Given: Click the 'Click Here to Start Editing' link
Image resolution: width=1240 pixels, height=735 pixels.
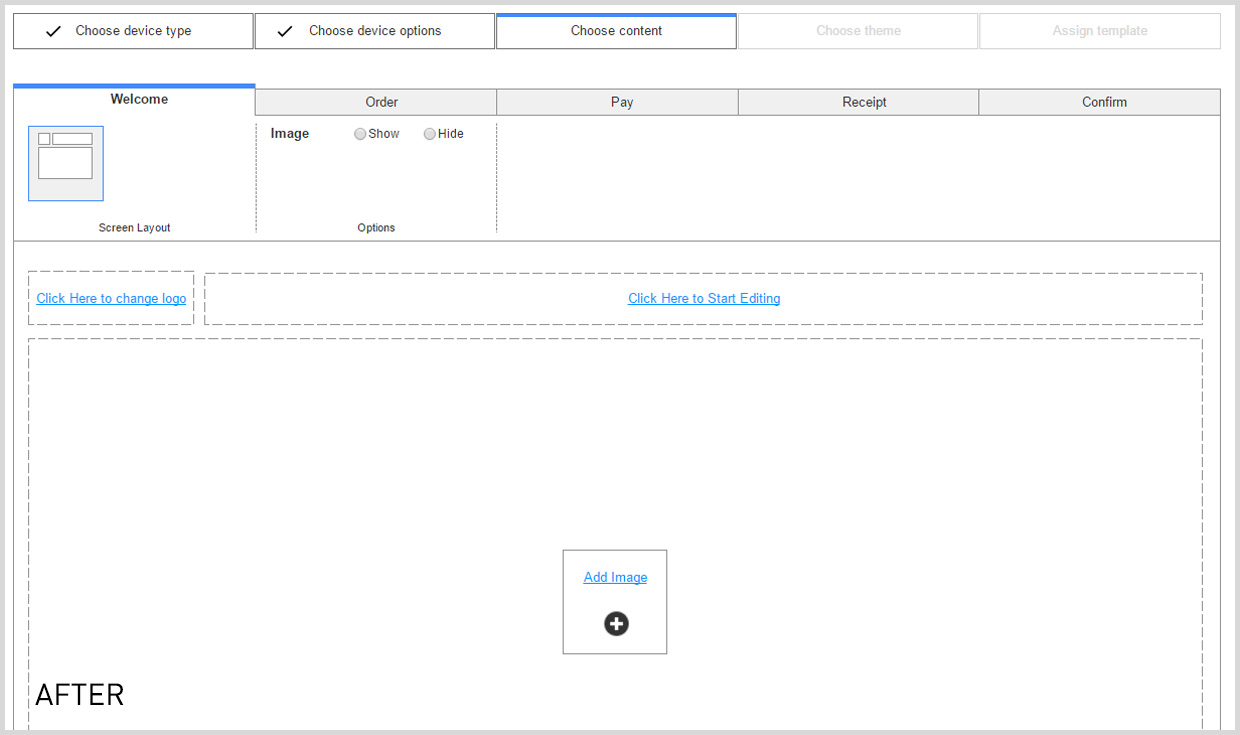Looking at the screenshot, I should [x=704, y=298].
